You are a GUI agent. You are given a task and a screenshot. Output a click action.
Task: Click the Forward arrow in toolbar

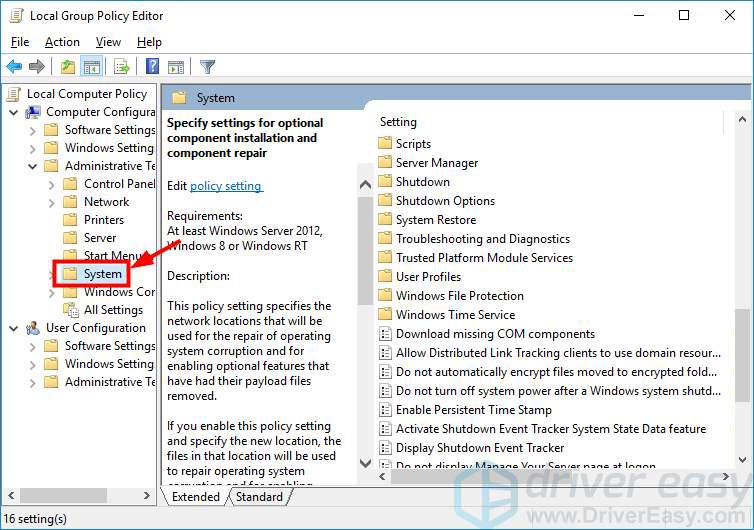(x=37, y=67)
